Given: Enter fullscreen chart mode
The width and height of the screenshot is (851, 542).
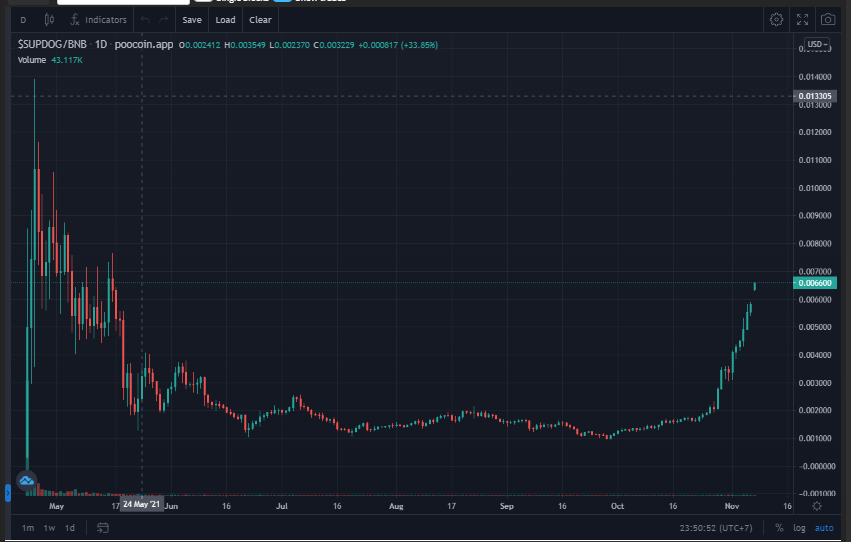Looking at the screenshot, I should [x=802, y=20].
